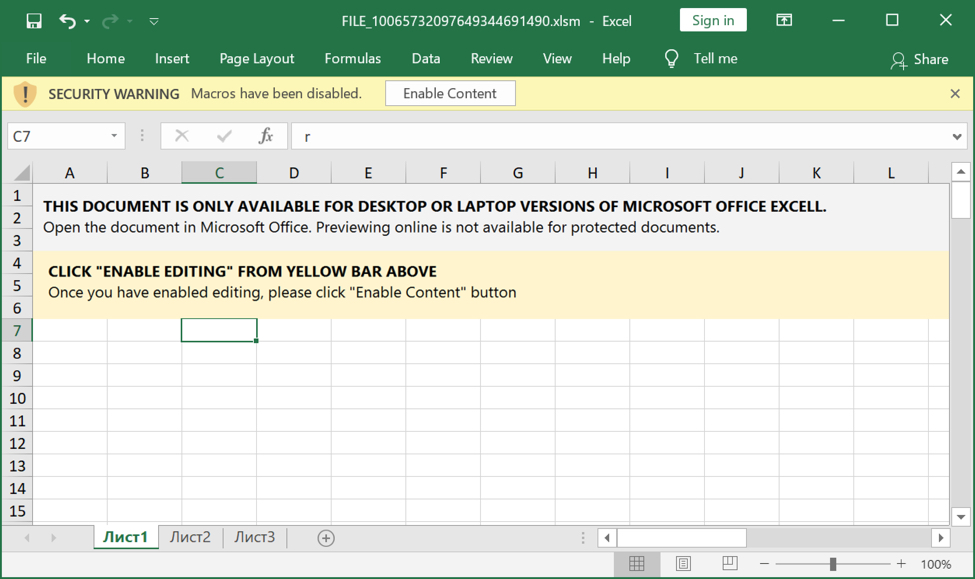
Task: Open the Page Layout tab
Action: (x=257, y=58)
